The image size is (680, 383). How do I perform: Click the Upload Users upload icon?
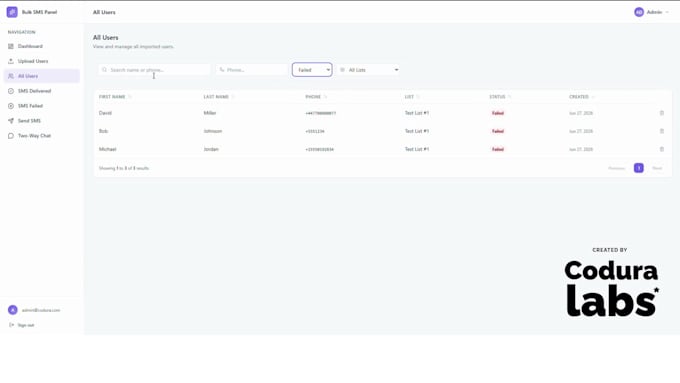point(11,61)
